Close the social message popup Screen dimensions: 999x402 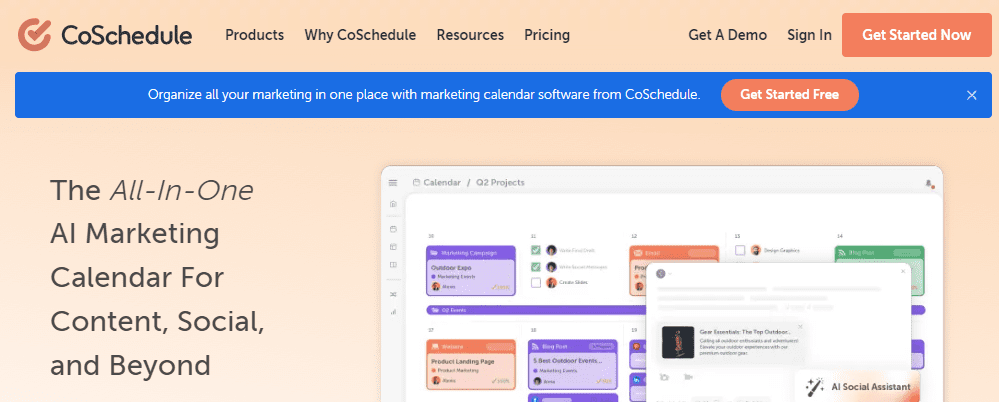[903, 271]
